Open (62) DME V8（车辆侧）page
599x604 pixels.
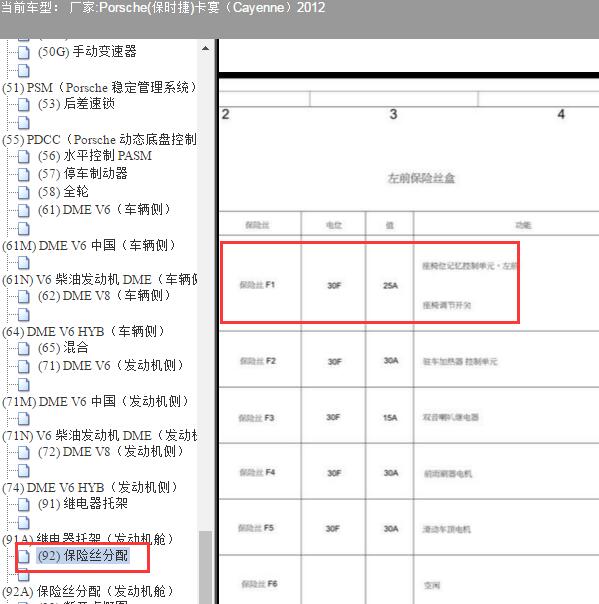pos(104,295)
